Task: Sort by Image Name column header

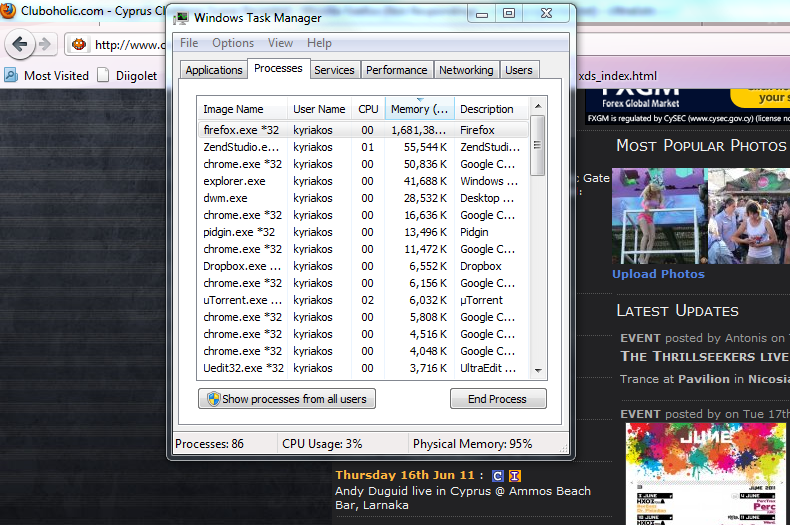Action: [242, 109]
